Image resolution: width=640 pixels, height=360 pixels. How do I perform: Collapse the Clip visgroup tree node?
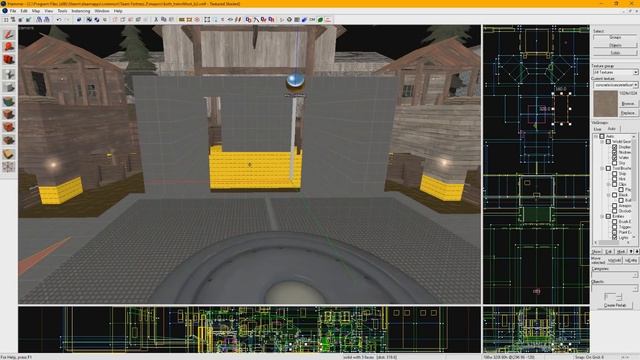pyautogui.click(x=608, y=184)
